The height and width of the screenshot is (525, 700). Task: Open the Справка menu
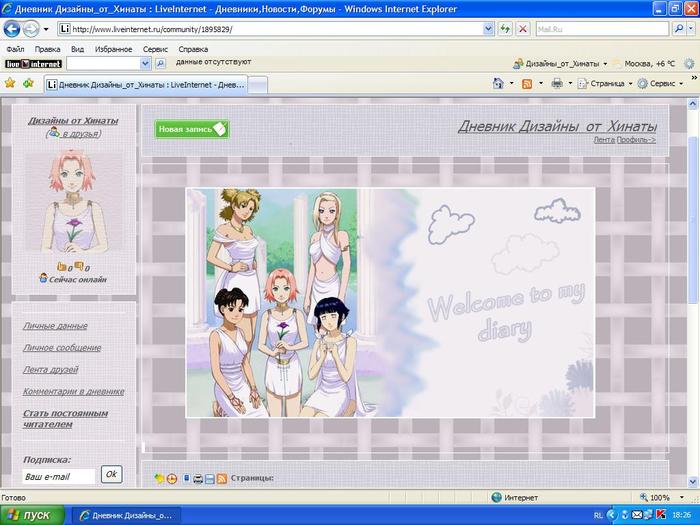point(193,49)
